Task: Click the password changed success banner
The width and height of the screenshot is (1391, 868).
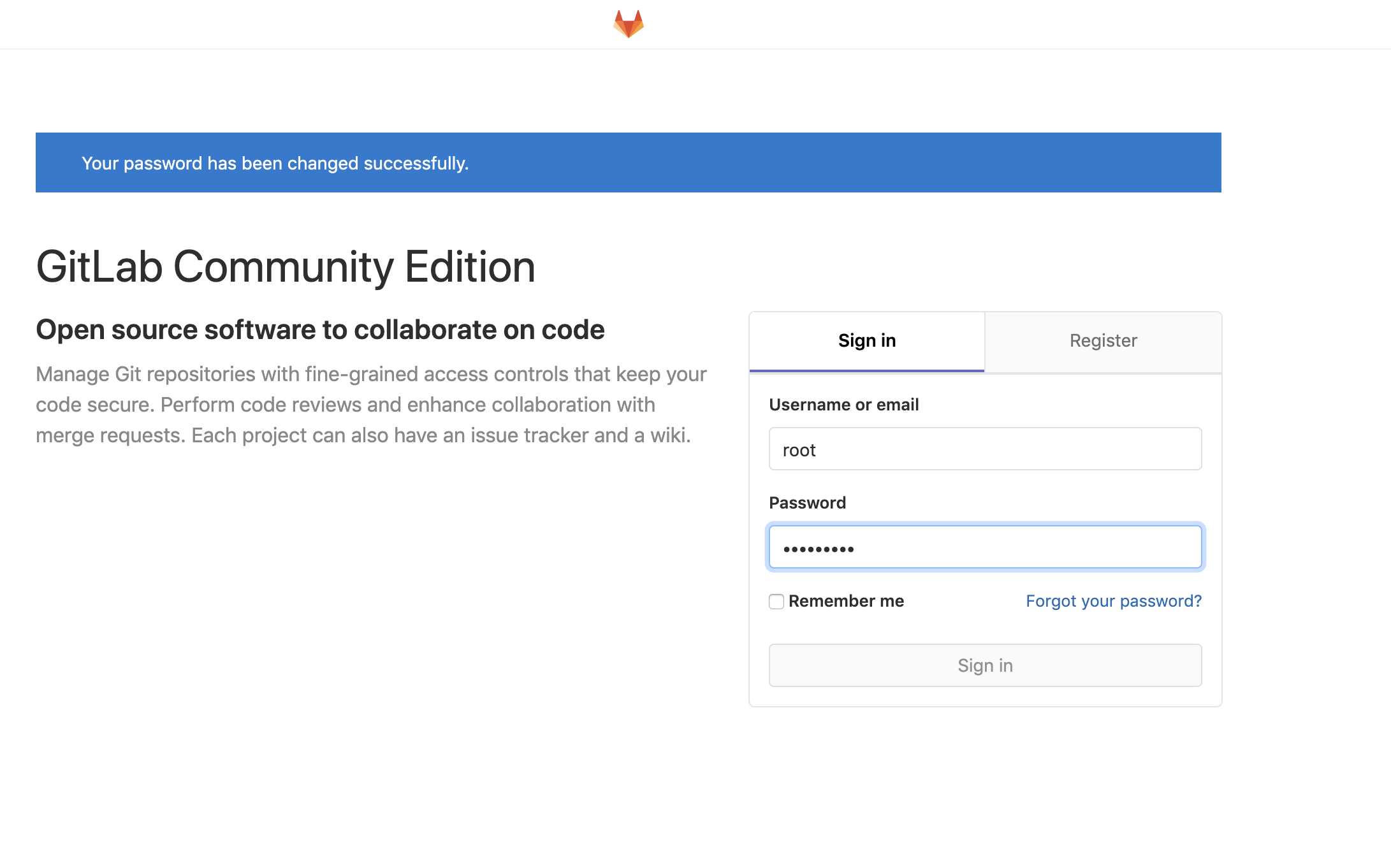Action: 629,163
